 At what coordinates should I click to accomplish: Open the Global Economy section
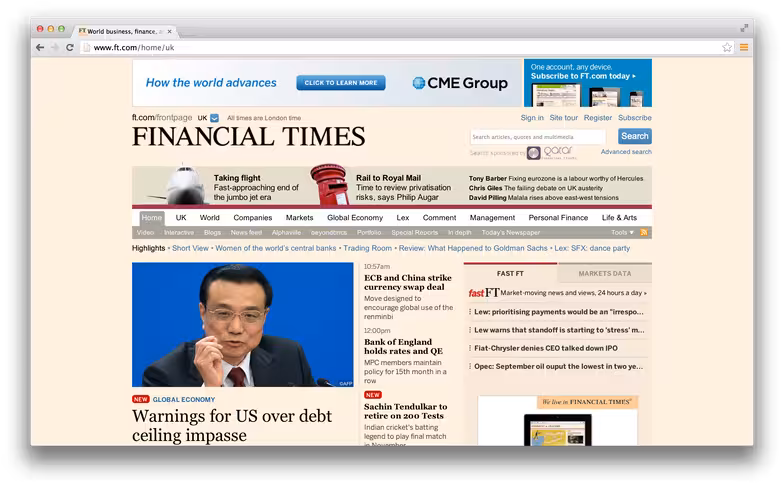[x=355, y=218]
